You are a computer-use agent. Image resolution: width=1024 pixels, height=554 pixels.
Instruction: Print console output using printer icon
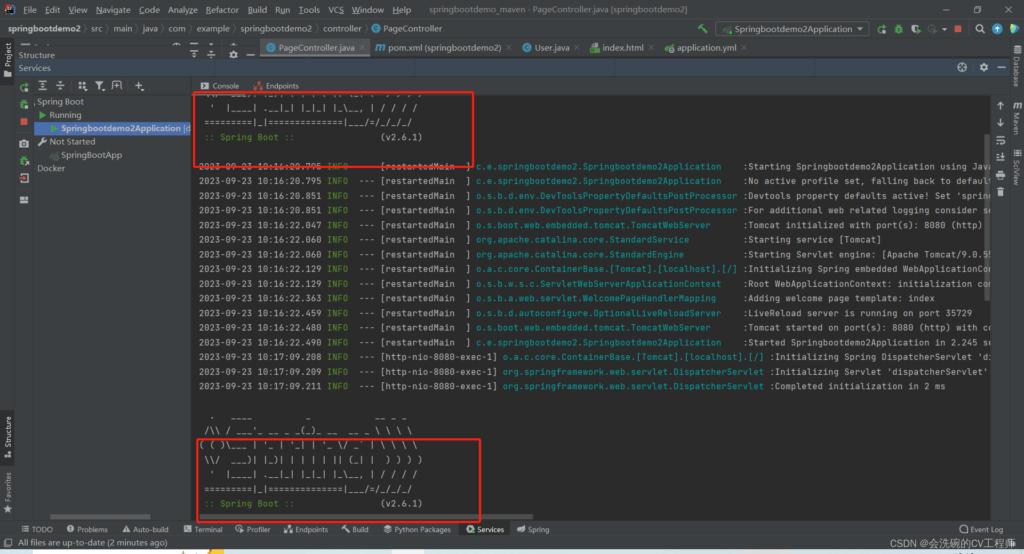tap(1001, 175)
